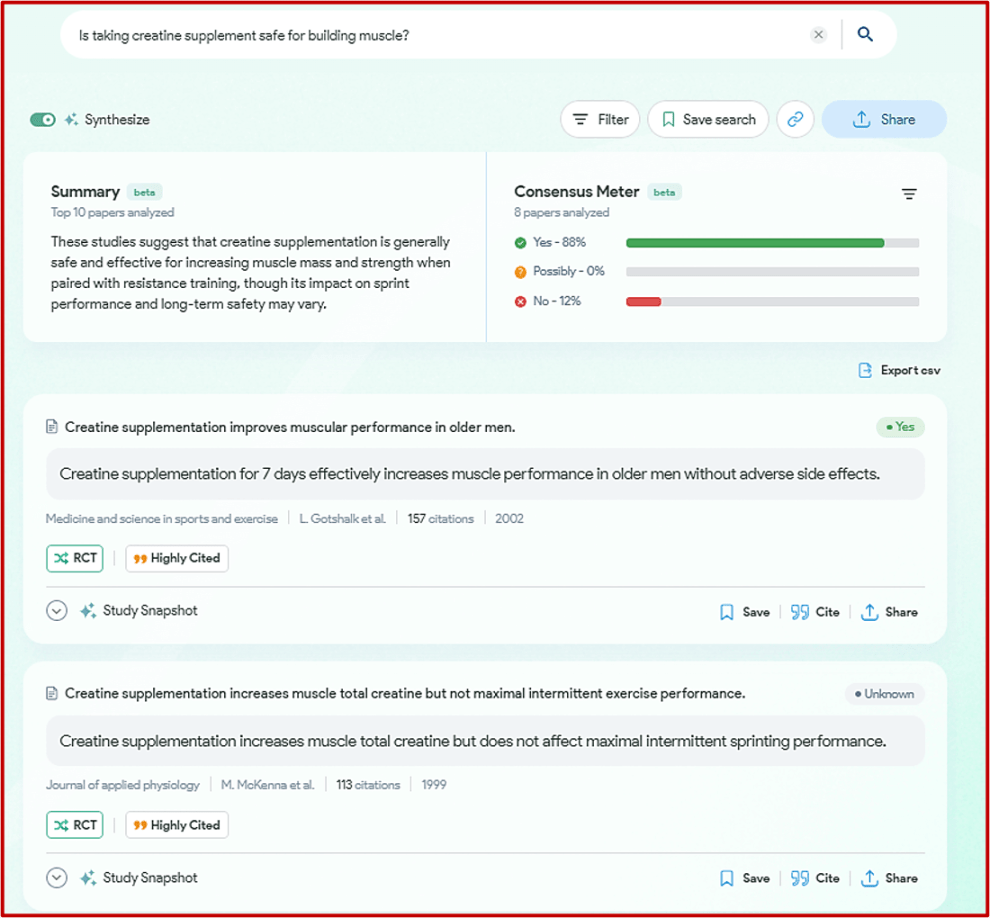Image resolution: width=990 pixels, height=918 pixels.
Task: Clear the search query with X icon
Action: point(818,35)
